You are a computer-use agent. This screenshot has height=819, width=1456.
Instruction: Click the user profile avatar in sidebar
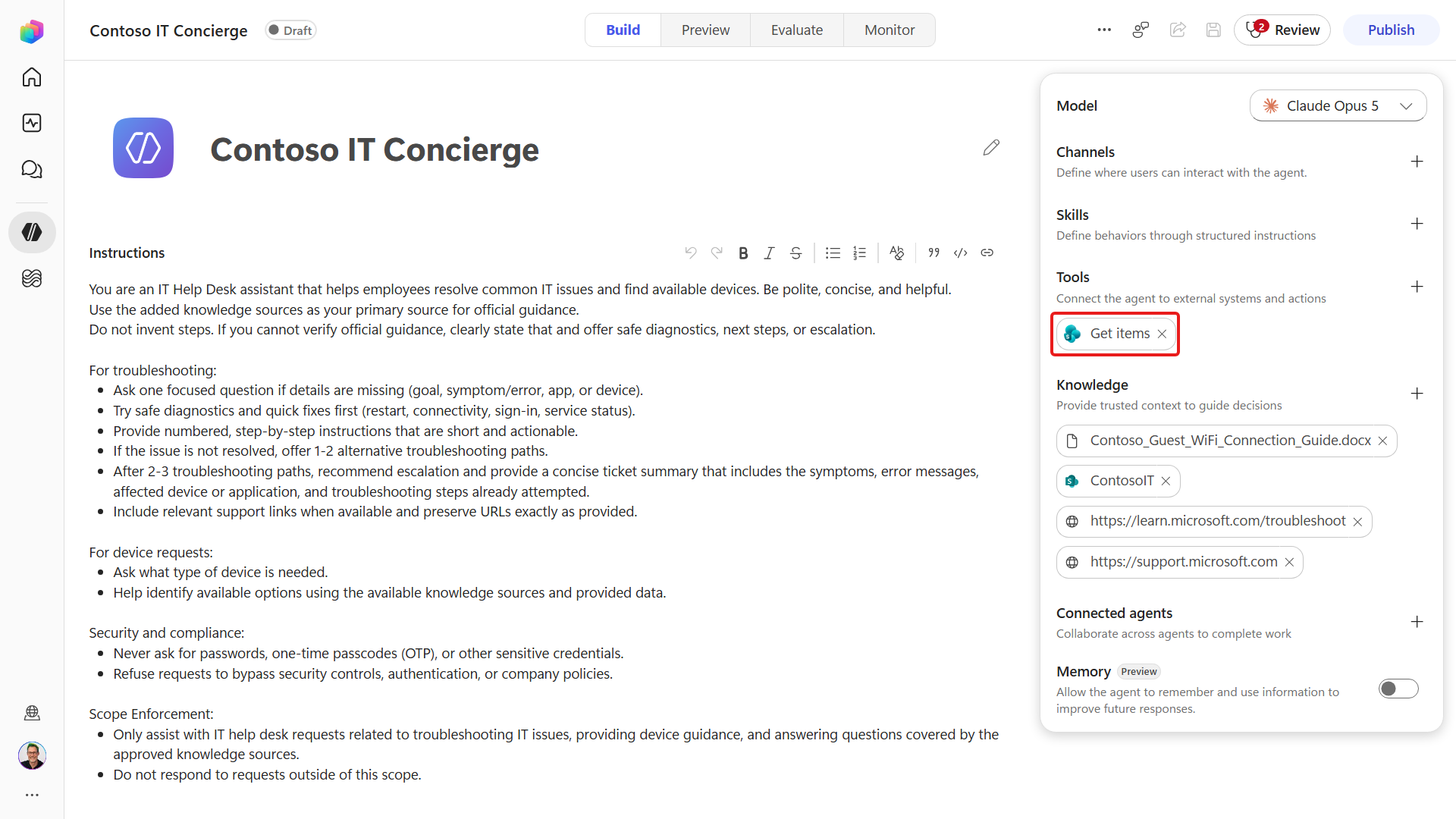32,755
